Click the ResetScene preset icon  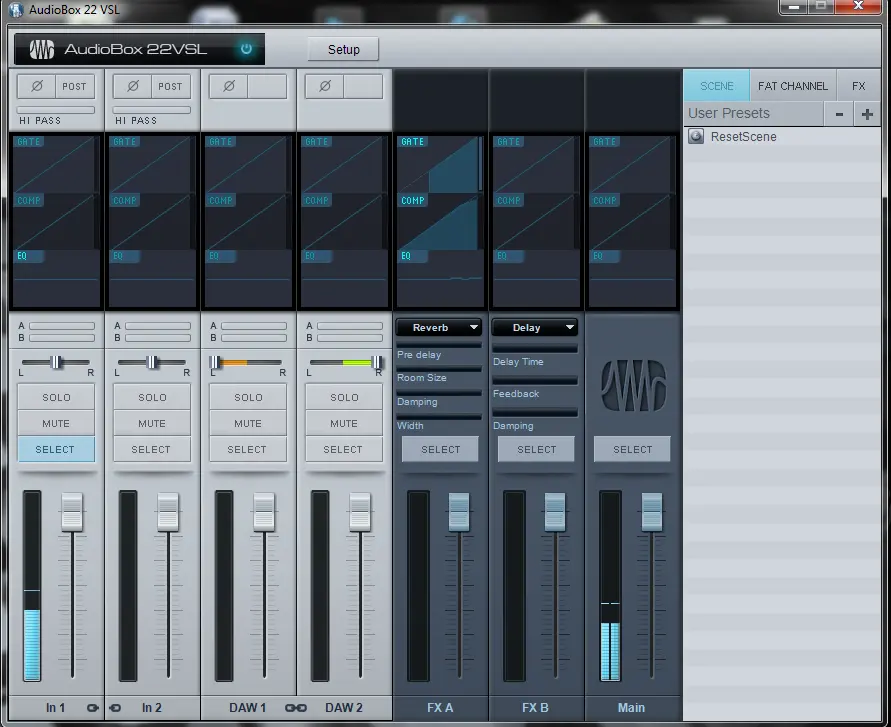696,136
